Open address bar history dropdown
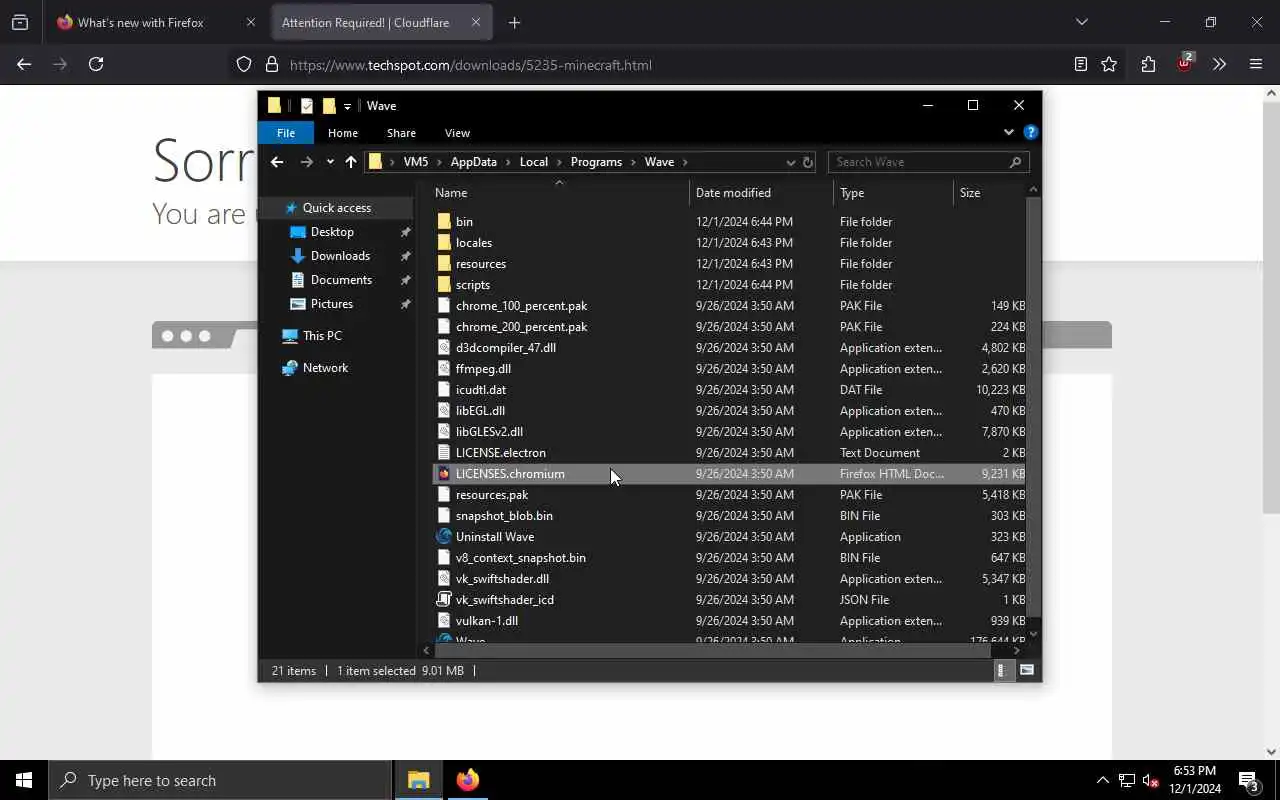1280x800 pixels. [x=790, y=162]
